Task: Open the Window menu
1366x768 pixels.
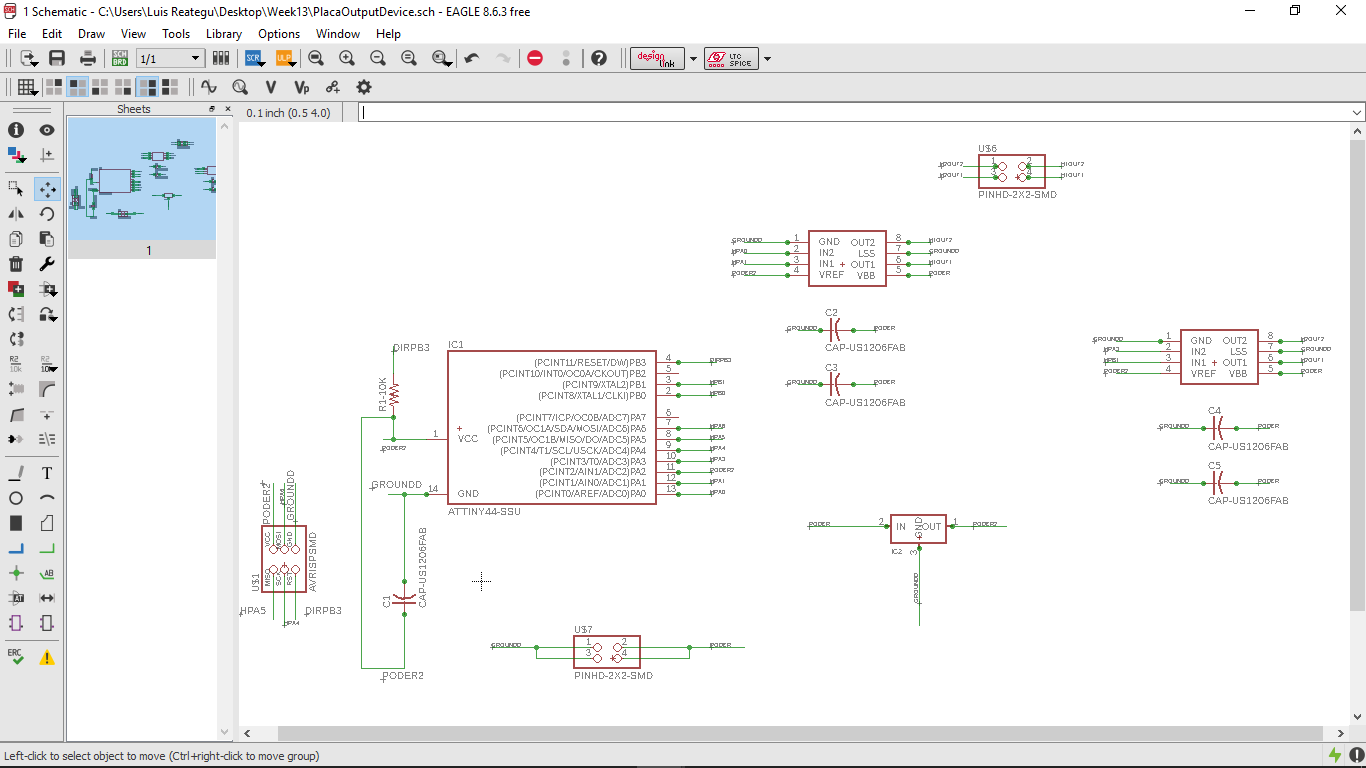Action: pos(338,34)
